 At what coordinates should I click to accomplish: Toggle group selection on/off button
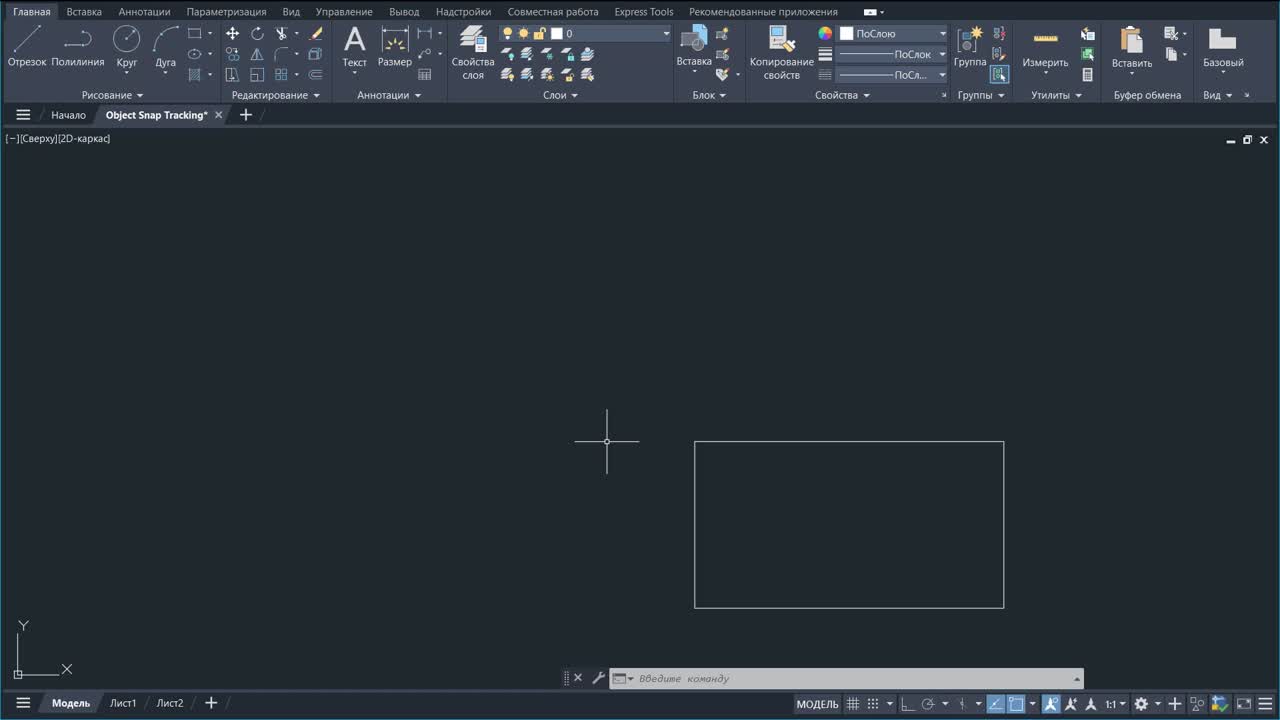[1000, 75]
